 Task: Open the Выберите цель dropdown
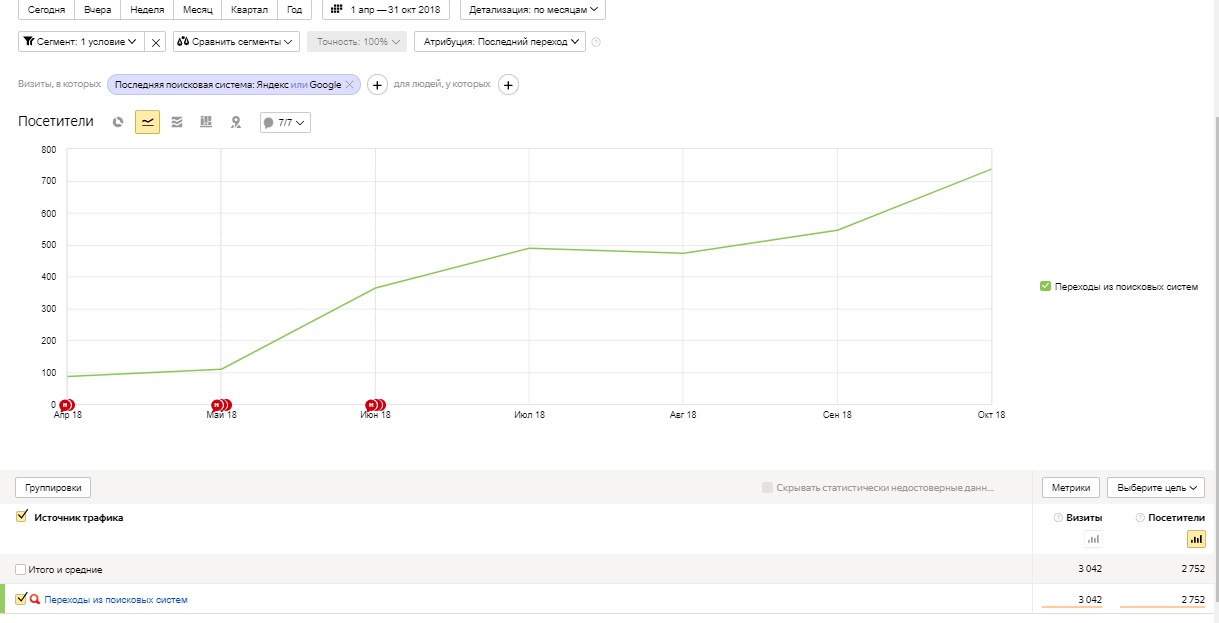point(1155,487)
